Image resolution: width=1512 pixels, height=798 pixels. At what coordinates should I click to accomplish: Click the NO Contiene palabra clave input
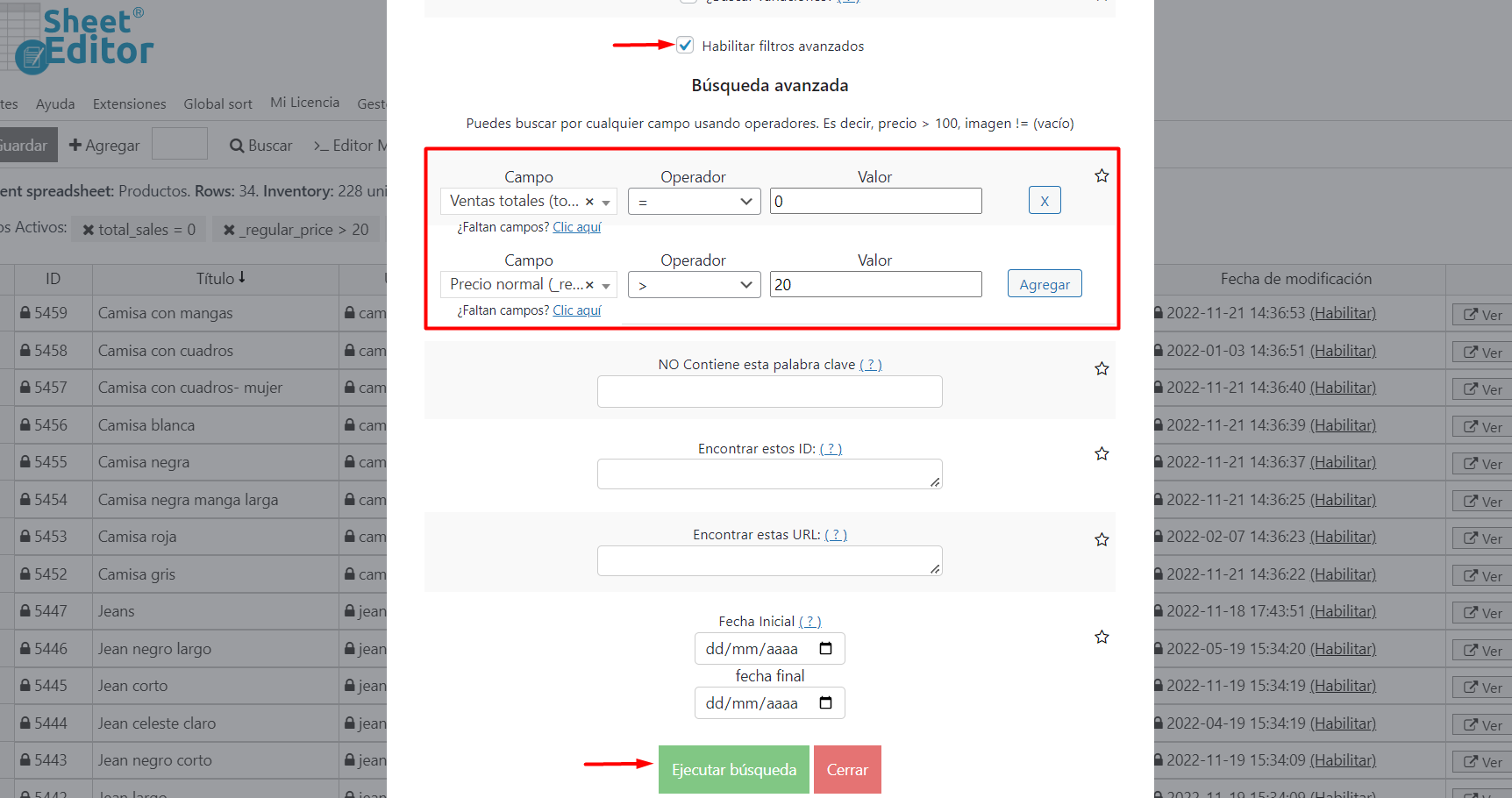769,392
